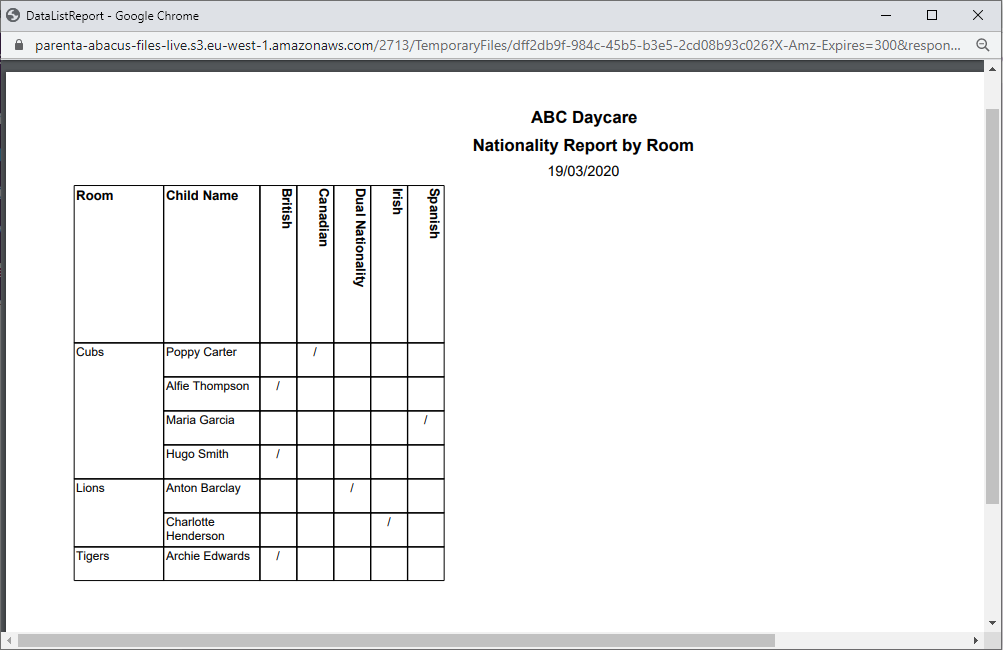The image size is (1003, 650).
Task: Close the DataListReport window
Action: (978, 15)
